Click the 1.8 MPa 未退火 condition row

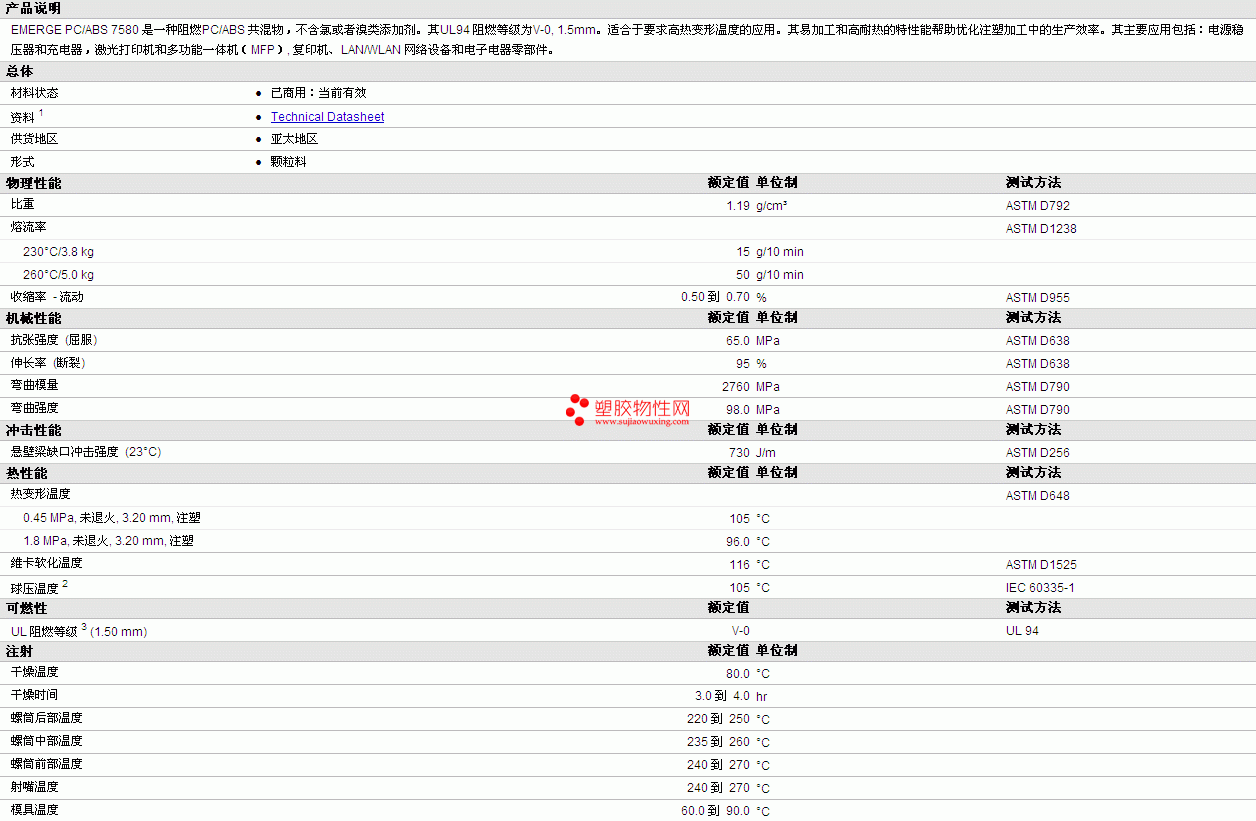108,541
